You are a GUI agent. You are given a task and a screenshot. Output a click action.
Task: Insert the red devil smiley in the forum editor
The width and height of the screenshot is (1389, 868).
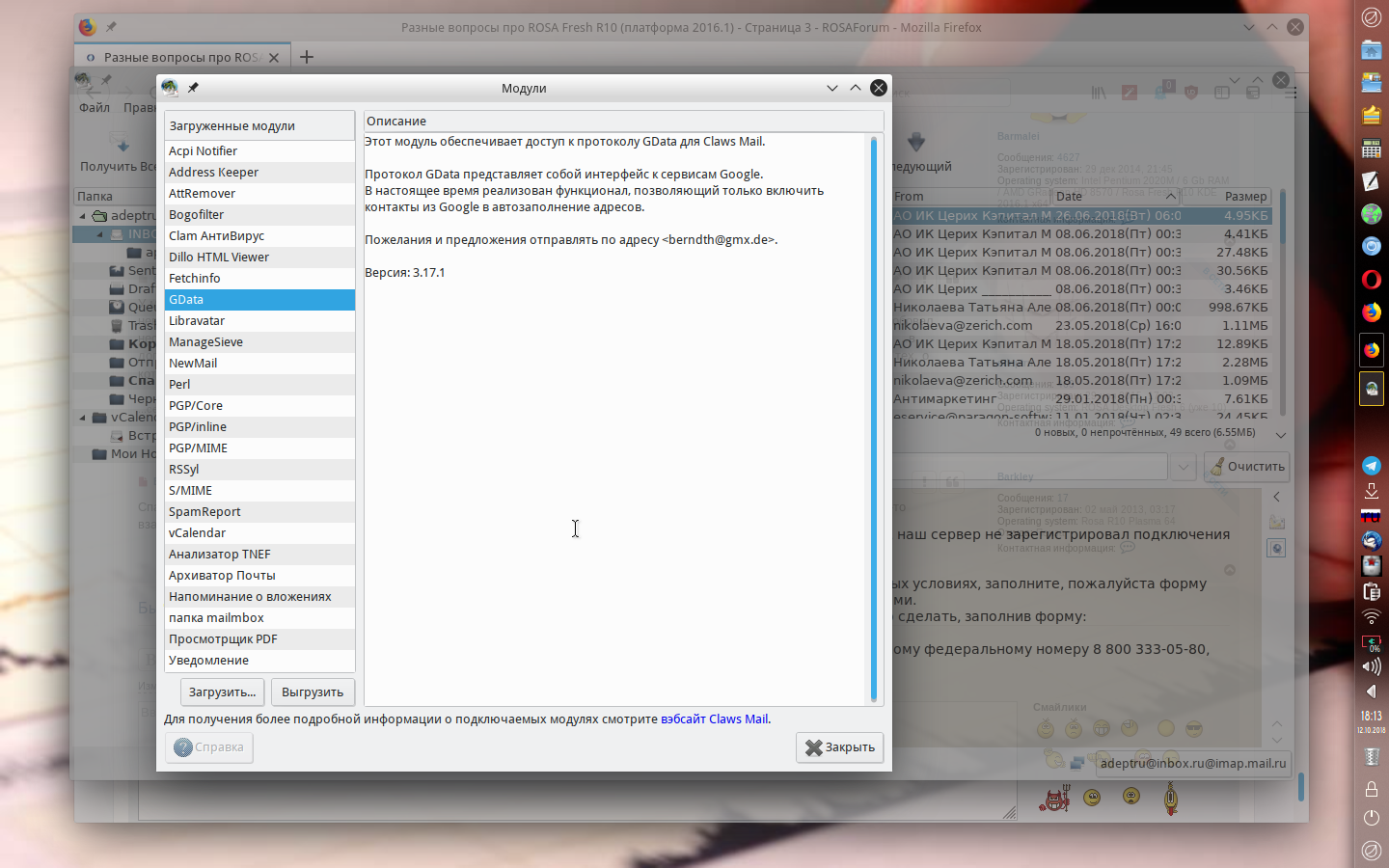tap(1054, 798)
